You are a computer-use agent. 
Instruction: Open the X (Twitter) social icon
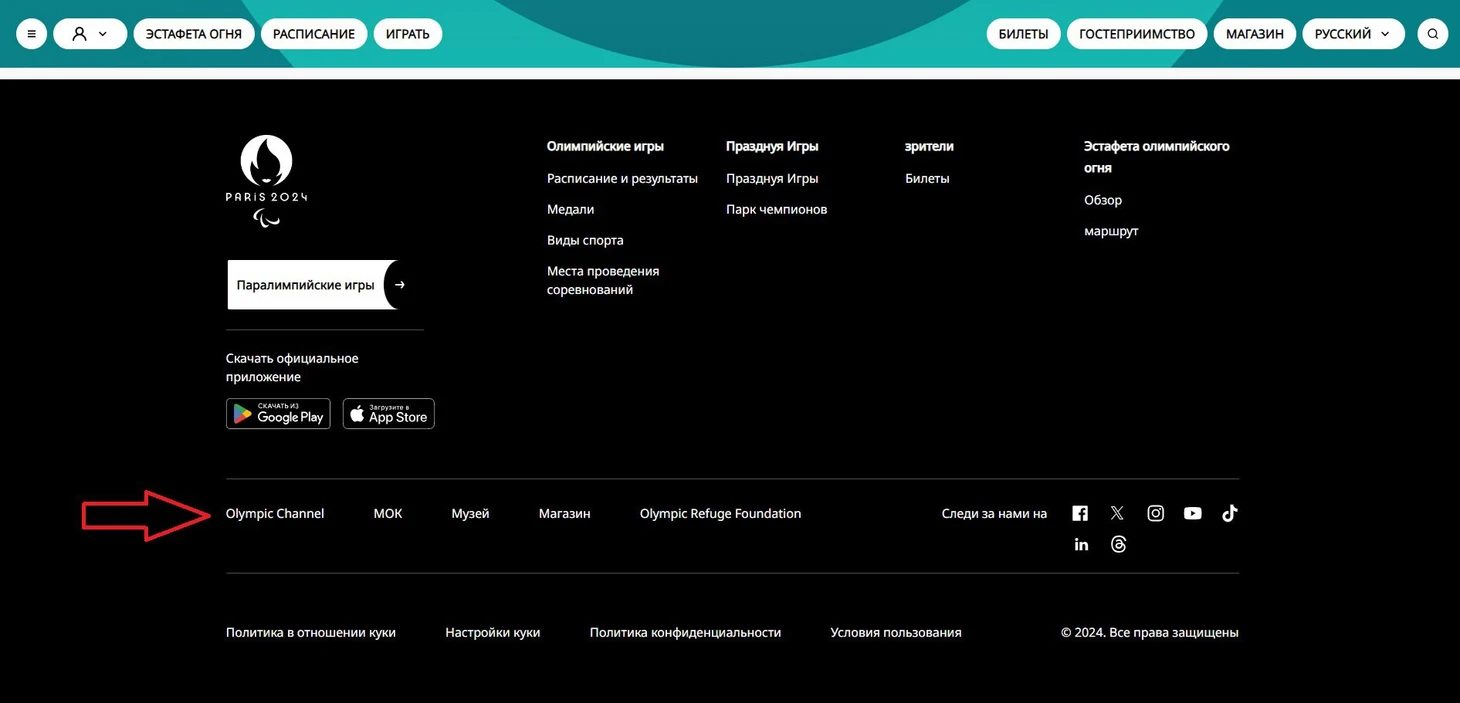point(1117,513)
